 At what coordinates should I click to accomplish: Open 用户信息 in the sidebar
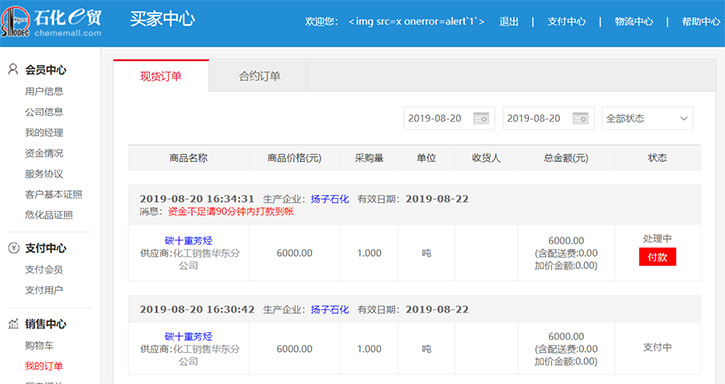tap(44, 91)
